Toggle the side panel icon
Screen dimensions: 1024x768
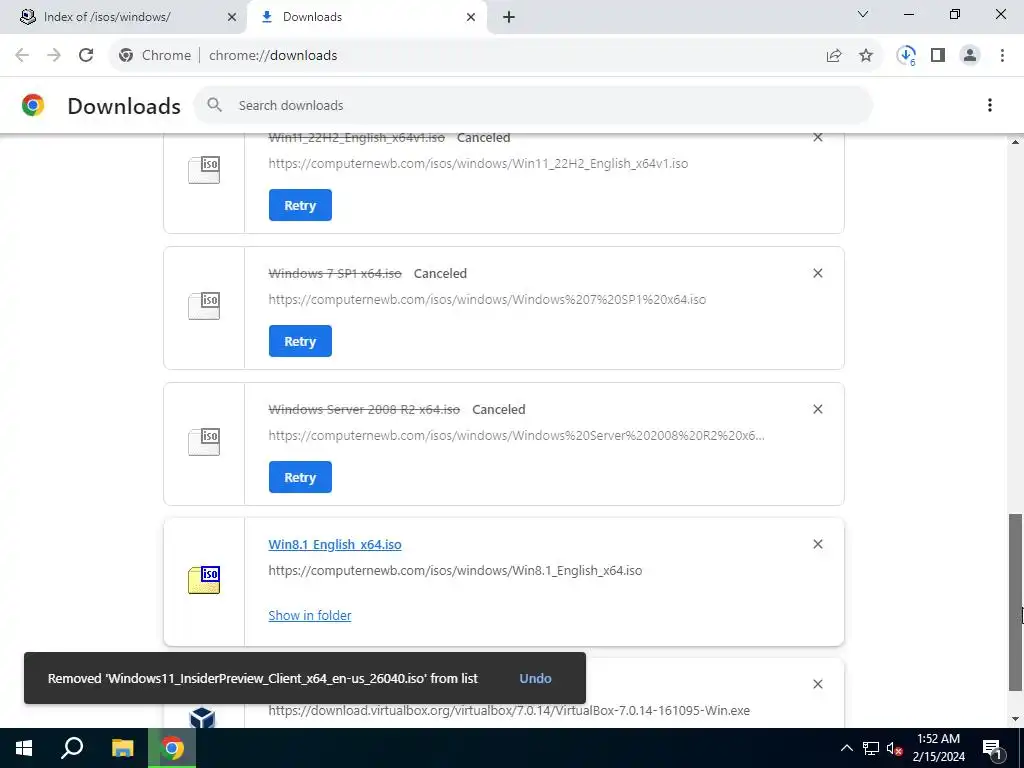tap(938, 56)
